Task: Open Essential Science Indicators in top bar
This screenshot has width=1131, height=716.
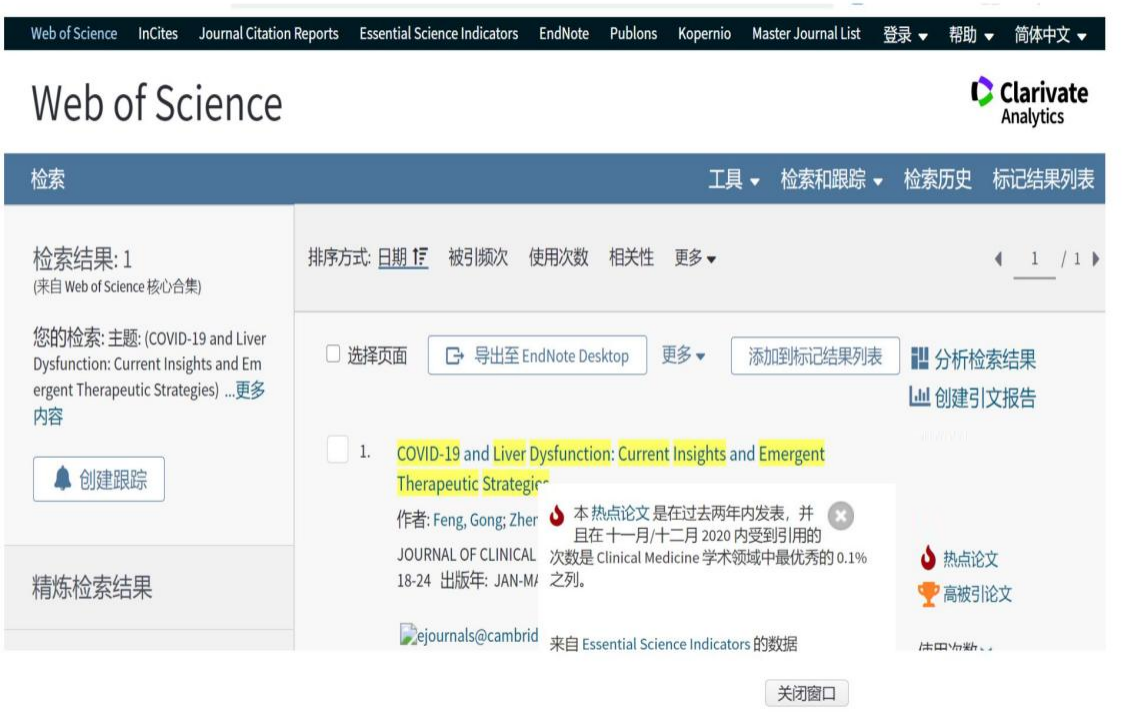Action: (x=439, y=33)
